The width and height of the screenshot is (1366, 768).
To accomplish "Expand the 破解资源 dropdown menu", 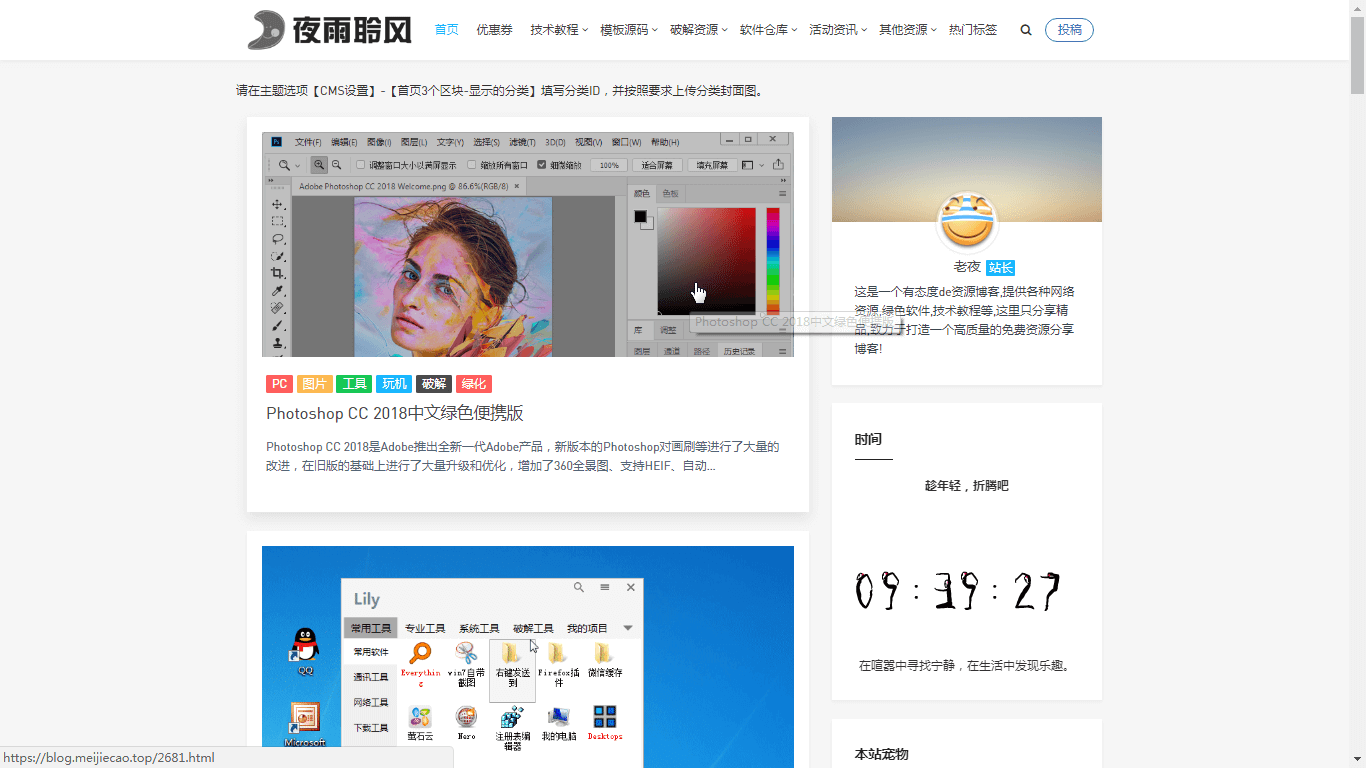I will 699,30.
